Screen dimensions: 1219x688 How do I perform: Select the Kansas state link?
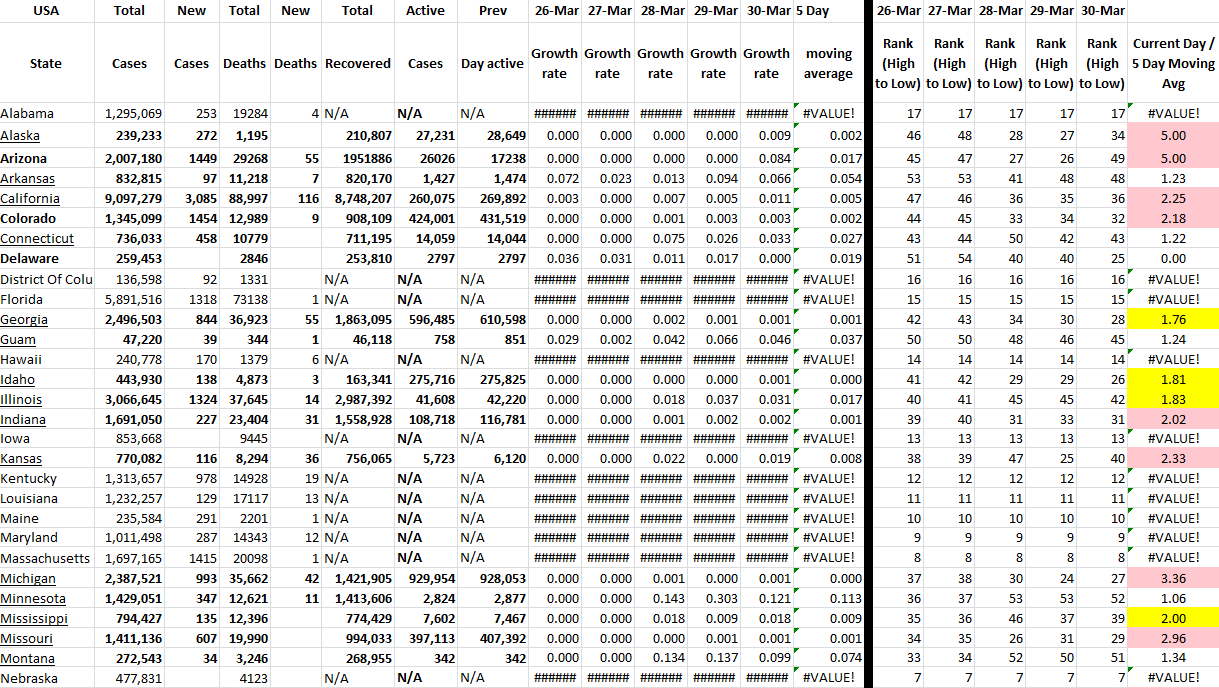(x=21, y=459)
